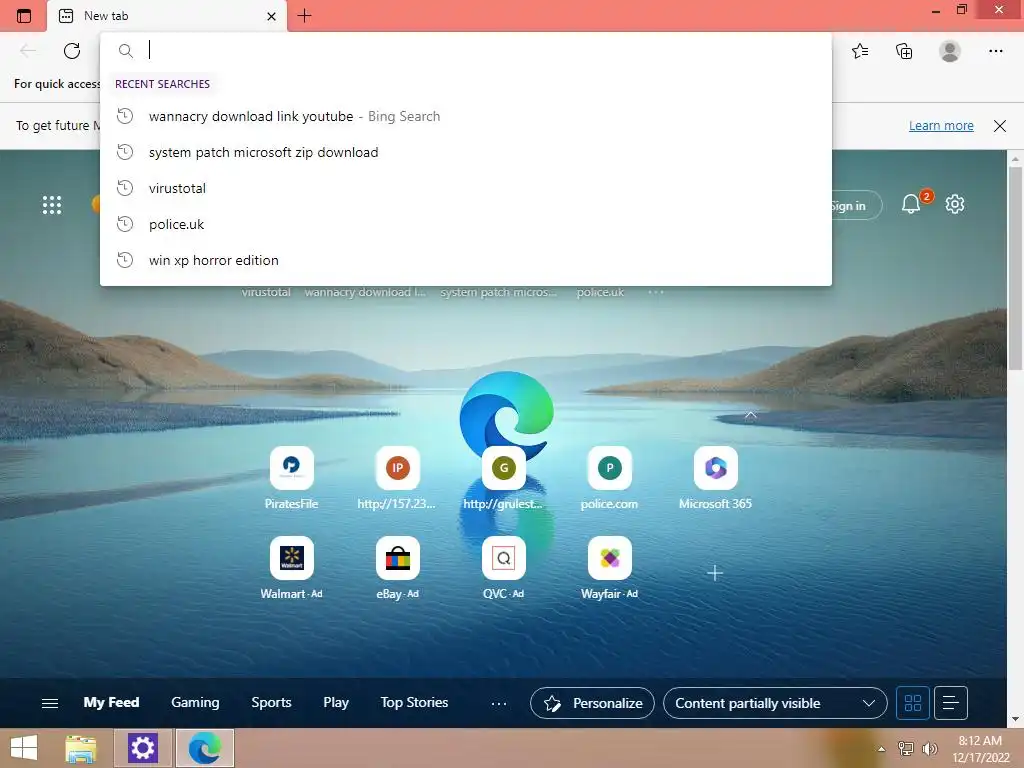Select recent search system patch microsoft zip download
This screenshot has height=768, width=1024.
coord(466,152)
